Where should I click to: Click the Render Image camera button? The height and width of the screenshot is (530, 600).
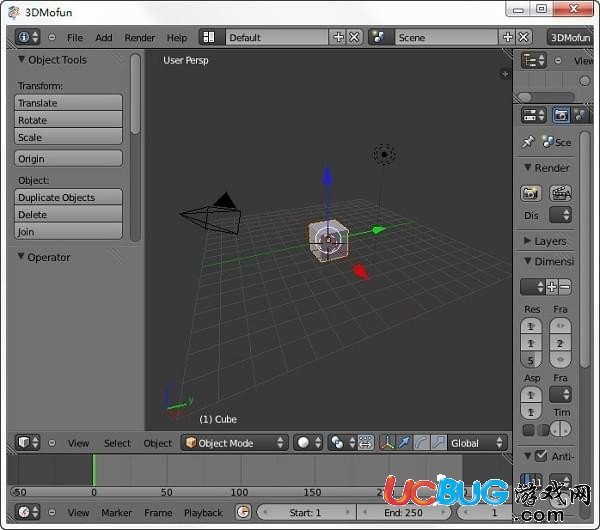point(531,193)
